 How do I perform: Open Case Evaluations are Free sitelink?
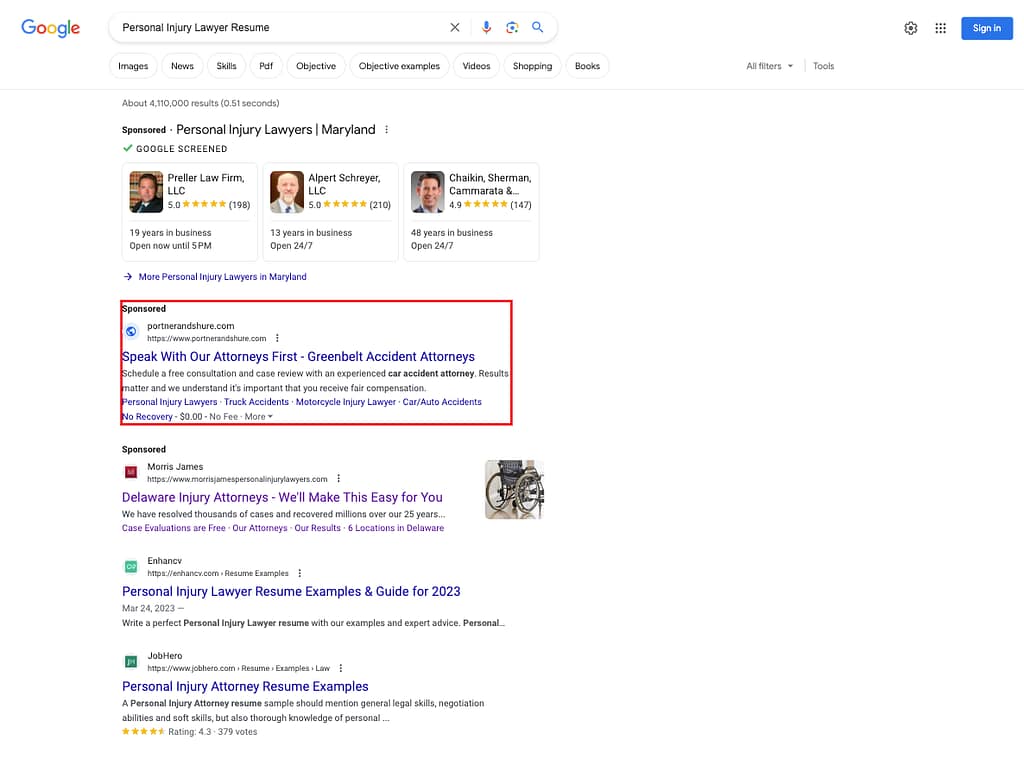[174, 528]
